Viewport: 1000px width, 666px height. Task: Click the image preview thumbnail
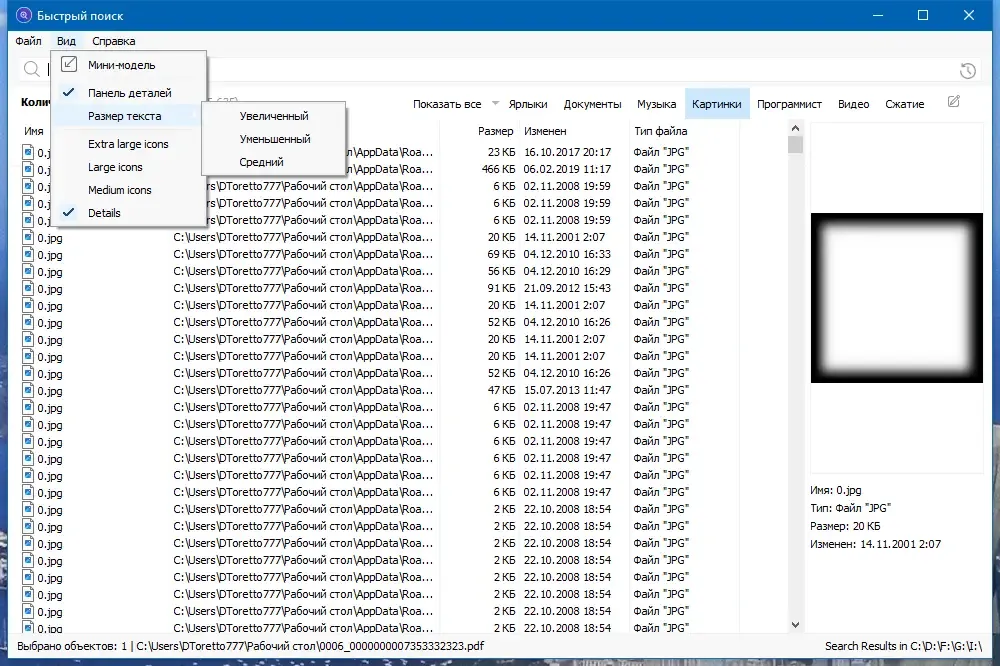click(x=897, y=298)
